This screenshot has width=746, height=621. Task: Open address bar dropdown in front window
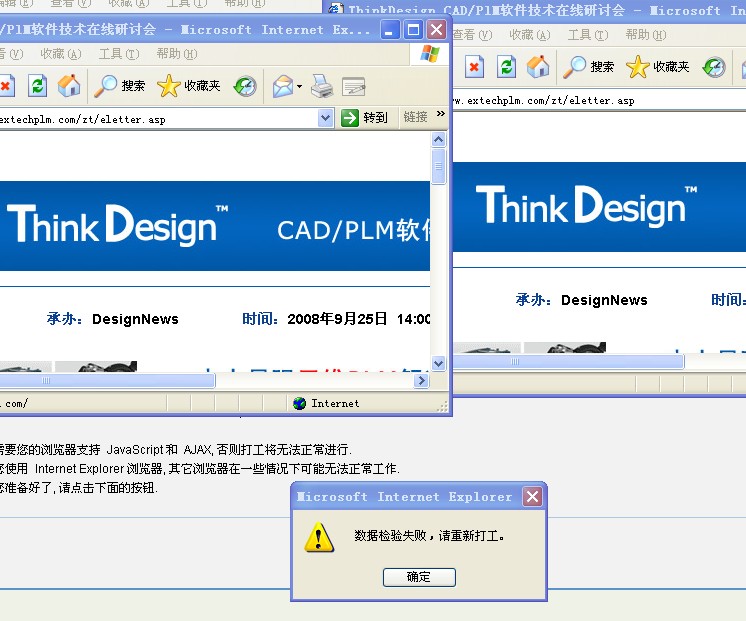coord(325,118)
